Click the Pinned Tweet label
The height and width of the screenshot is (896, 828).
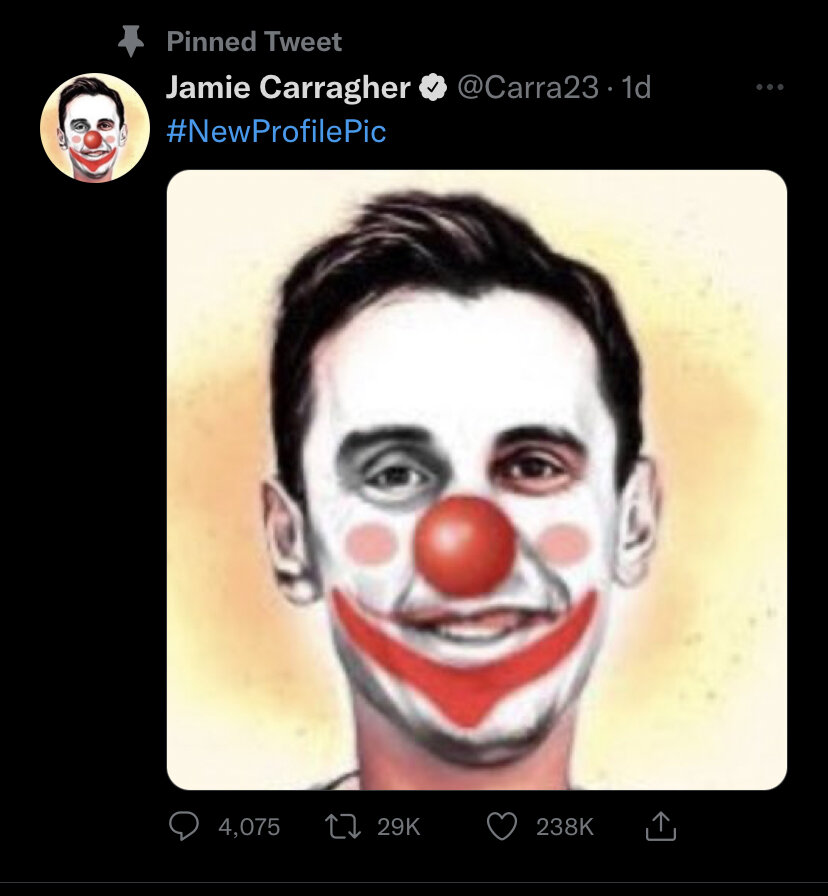(254, 42)
